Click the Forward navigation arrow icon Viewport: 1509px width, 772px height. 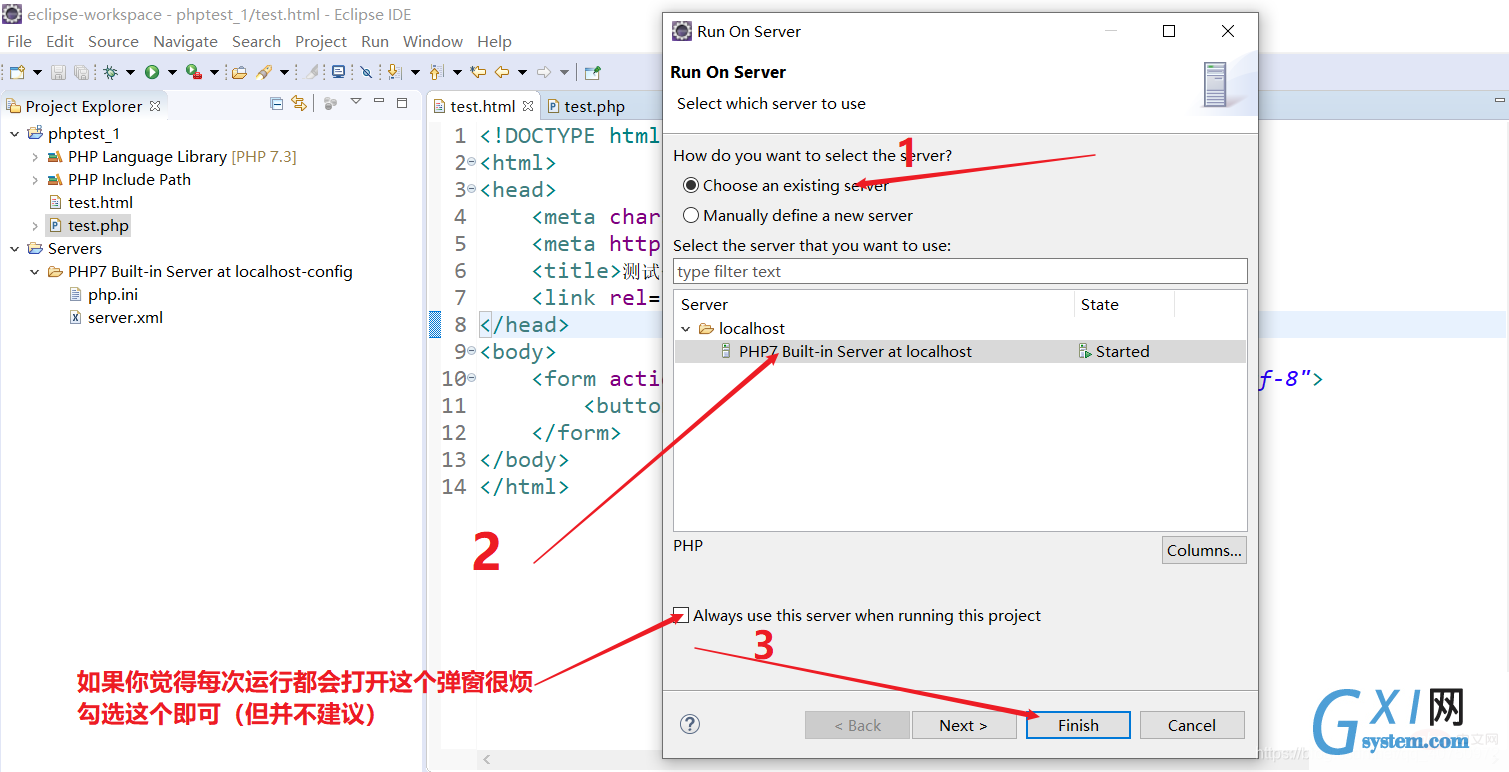coord(544,72)
